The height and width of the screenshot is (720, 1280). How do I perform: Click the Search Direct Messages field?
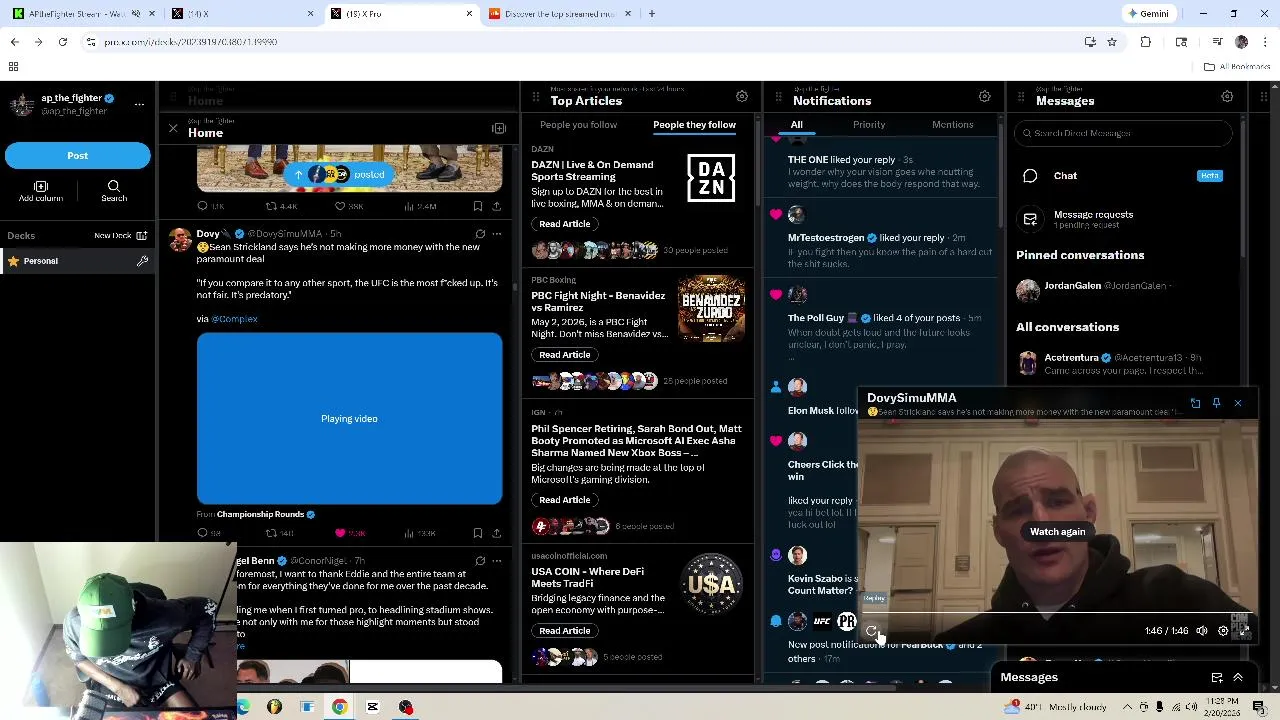click(1124, 133)
